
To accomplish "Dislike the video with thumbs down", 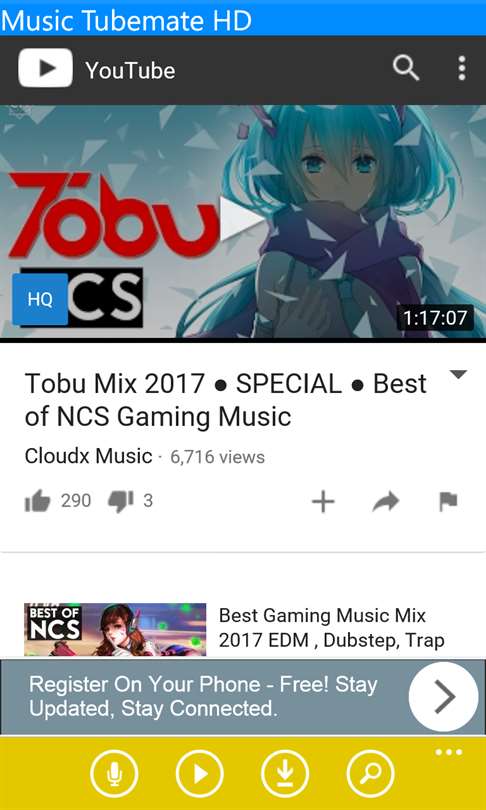I will 121,502.
